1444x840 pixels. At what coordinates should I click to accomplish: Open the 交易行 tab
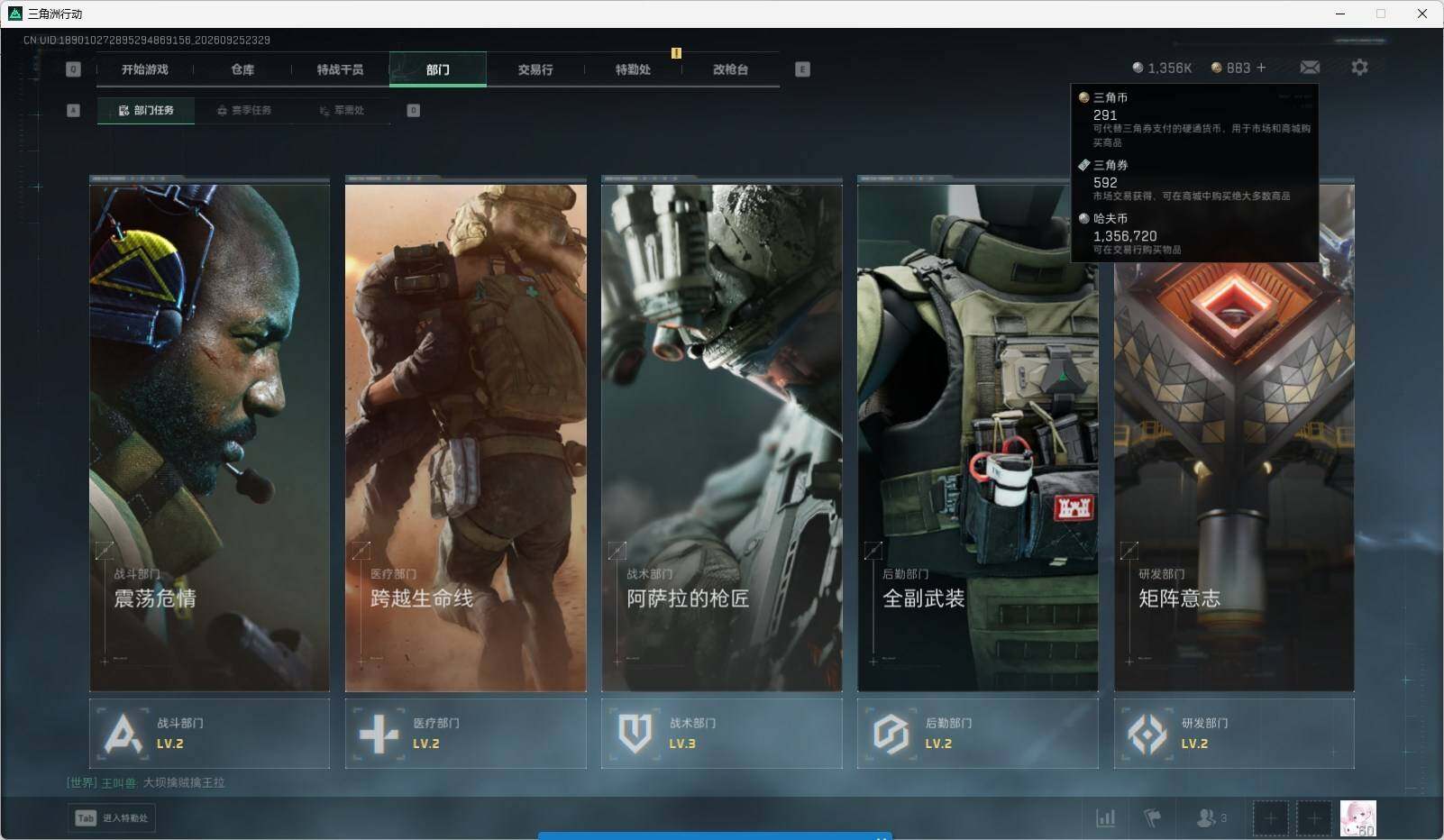point(535,69)
